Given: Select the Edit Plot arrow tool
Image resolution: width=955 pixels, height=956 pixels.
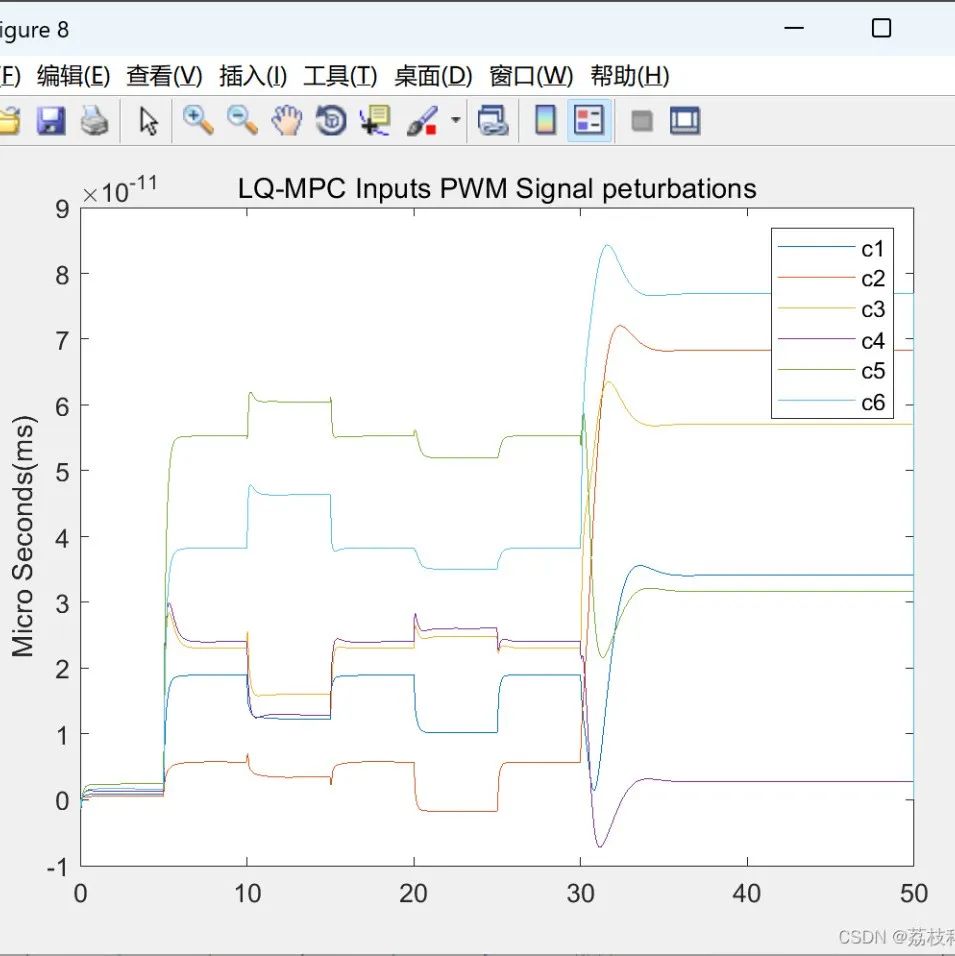Looking at the screenshot, I should pos(148,120).
